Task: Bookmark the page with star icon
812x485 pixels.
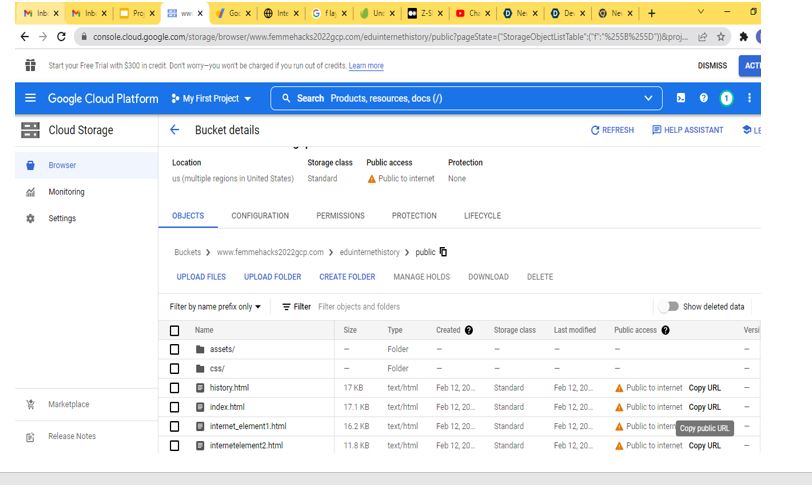Action: [720, 36]
